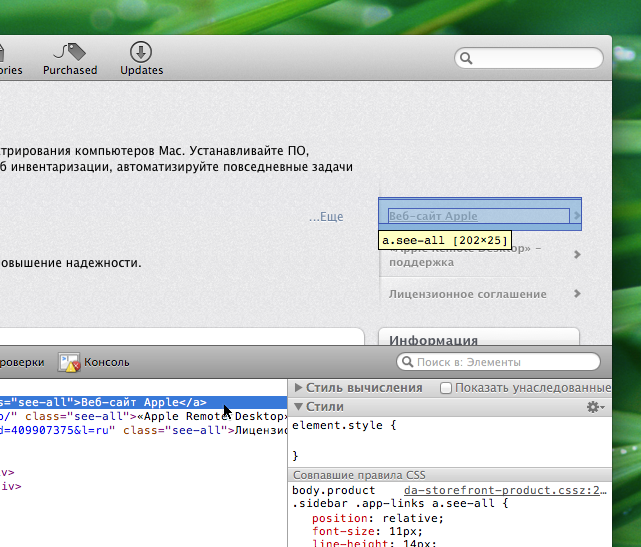Expand the «Стиль вычисления» section
The width and height of the screenshot is (641, 547).
coord(298,387)
